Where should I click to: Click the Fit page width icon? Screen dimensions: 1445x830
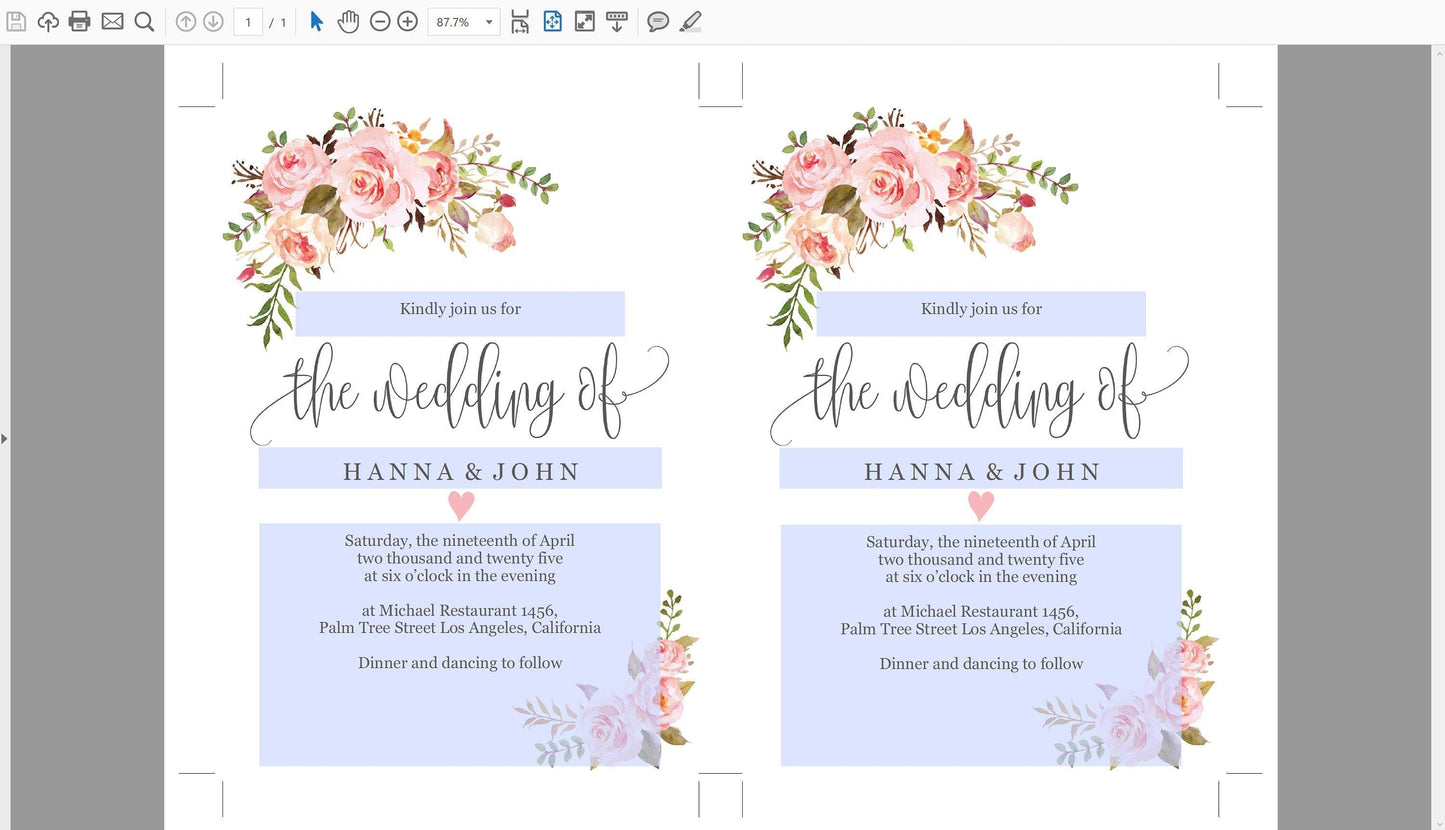coord(520,21)
